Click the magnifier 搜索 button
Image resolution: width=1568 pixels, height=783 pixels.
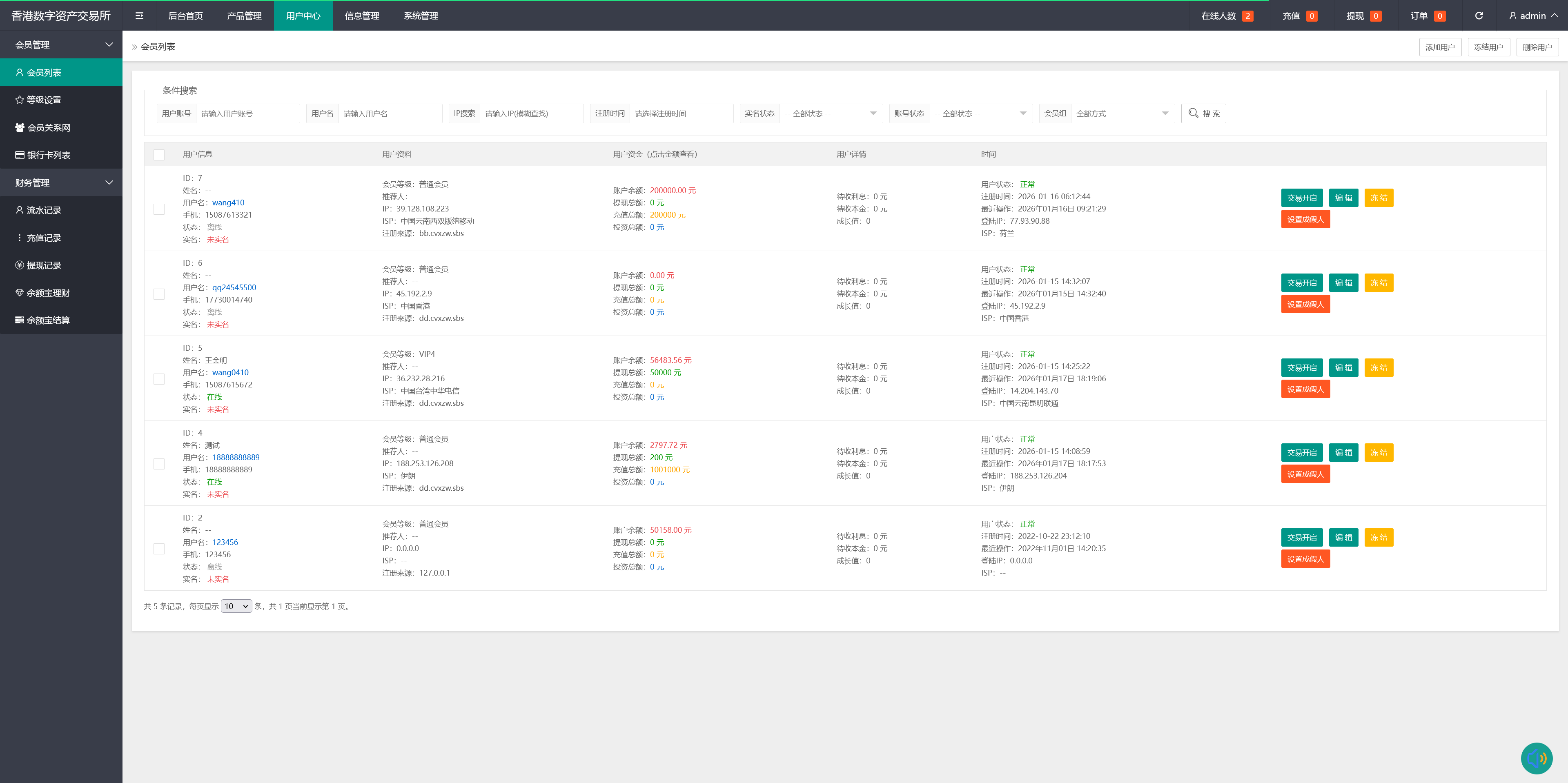coord(1203,114)
